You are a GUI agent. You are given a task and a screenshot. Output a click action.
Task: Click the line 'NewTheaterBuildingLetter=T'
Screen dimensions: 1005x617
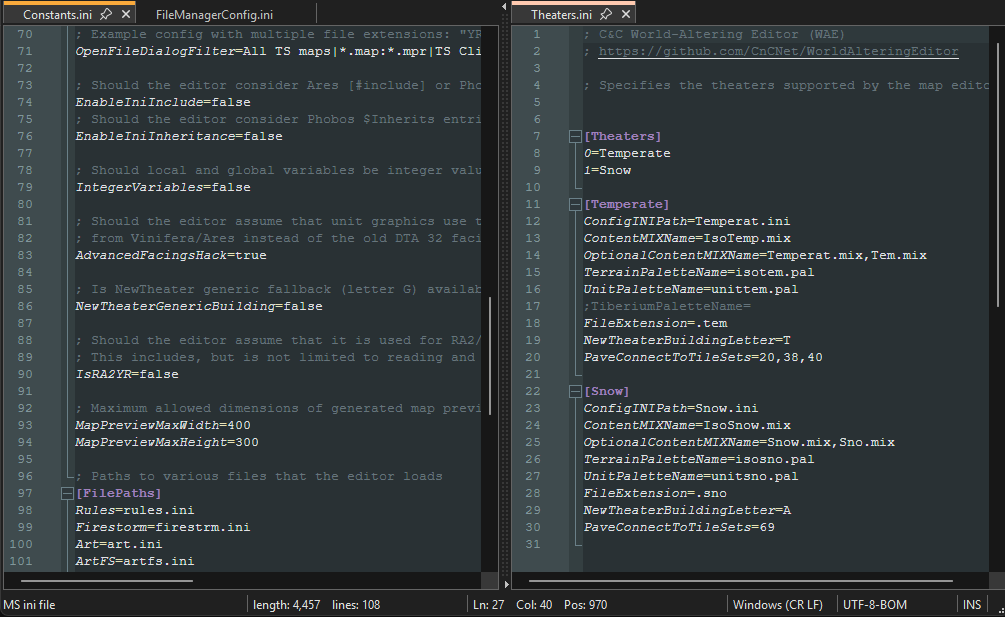[686, 340]
